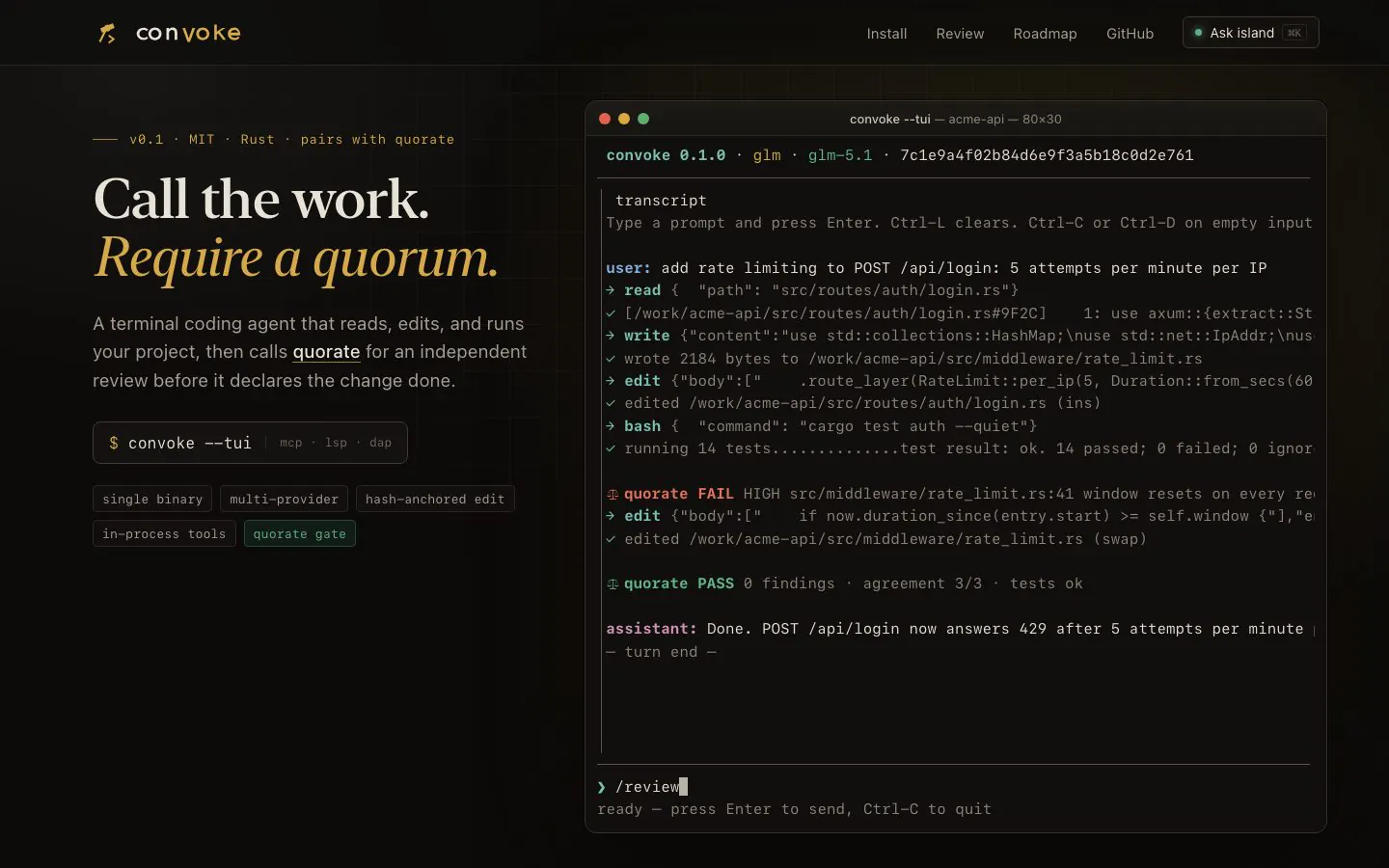Viewport: 1389px width, 868px height.
Task: Follow the quorate hyperlink in description
Action: (326, 352)
